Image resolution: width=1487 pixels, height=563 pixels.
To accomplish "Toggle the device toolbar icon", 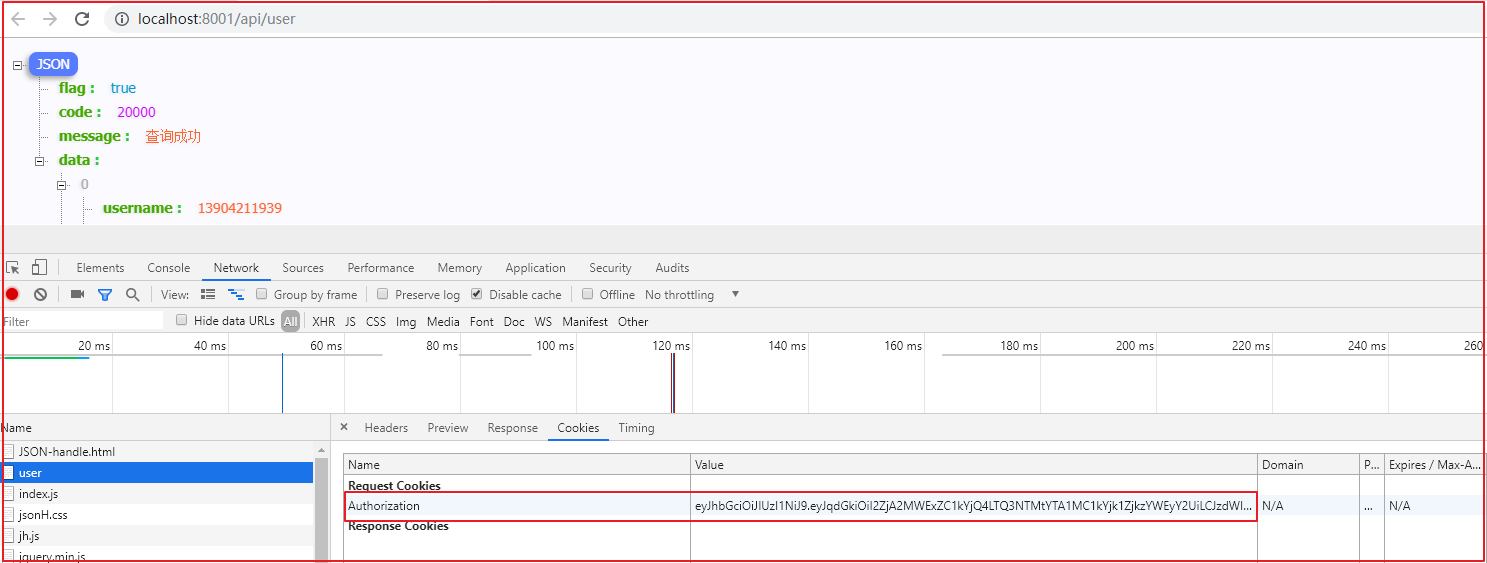I will 39,267.
